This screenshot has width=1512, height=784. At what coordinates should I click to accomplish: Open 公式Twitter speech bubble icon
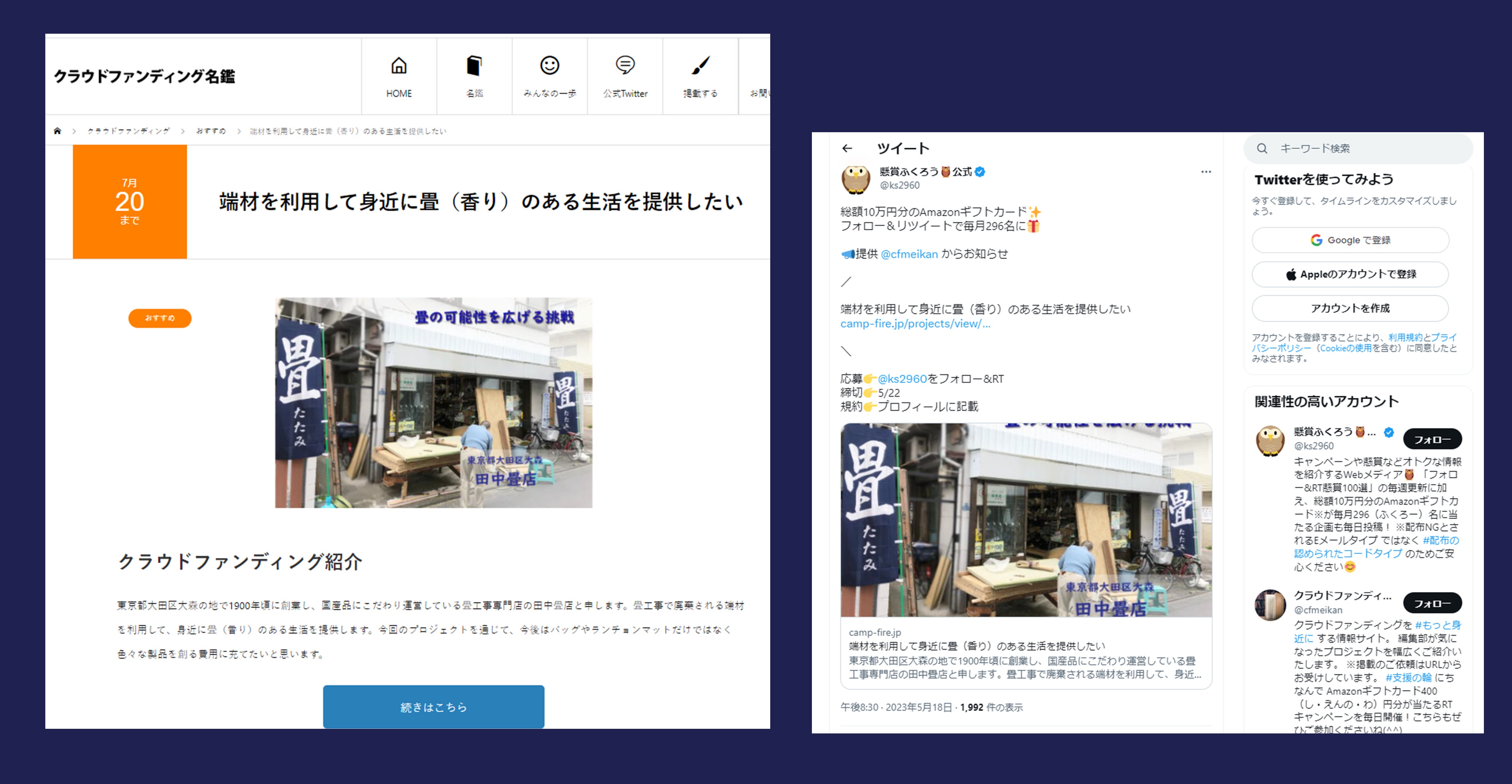[624, 65]
